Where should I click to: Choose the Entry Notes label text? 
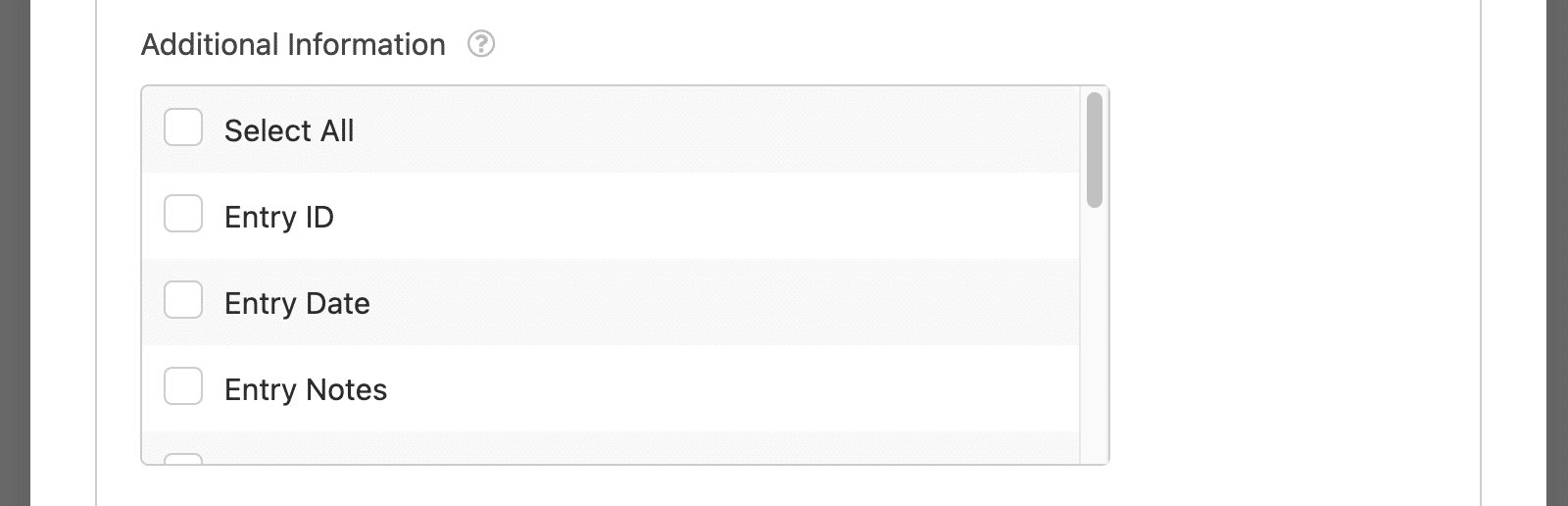point(306,389)
